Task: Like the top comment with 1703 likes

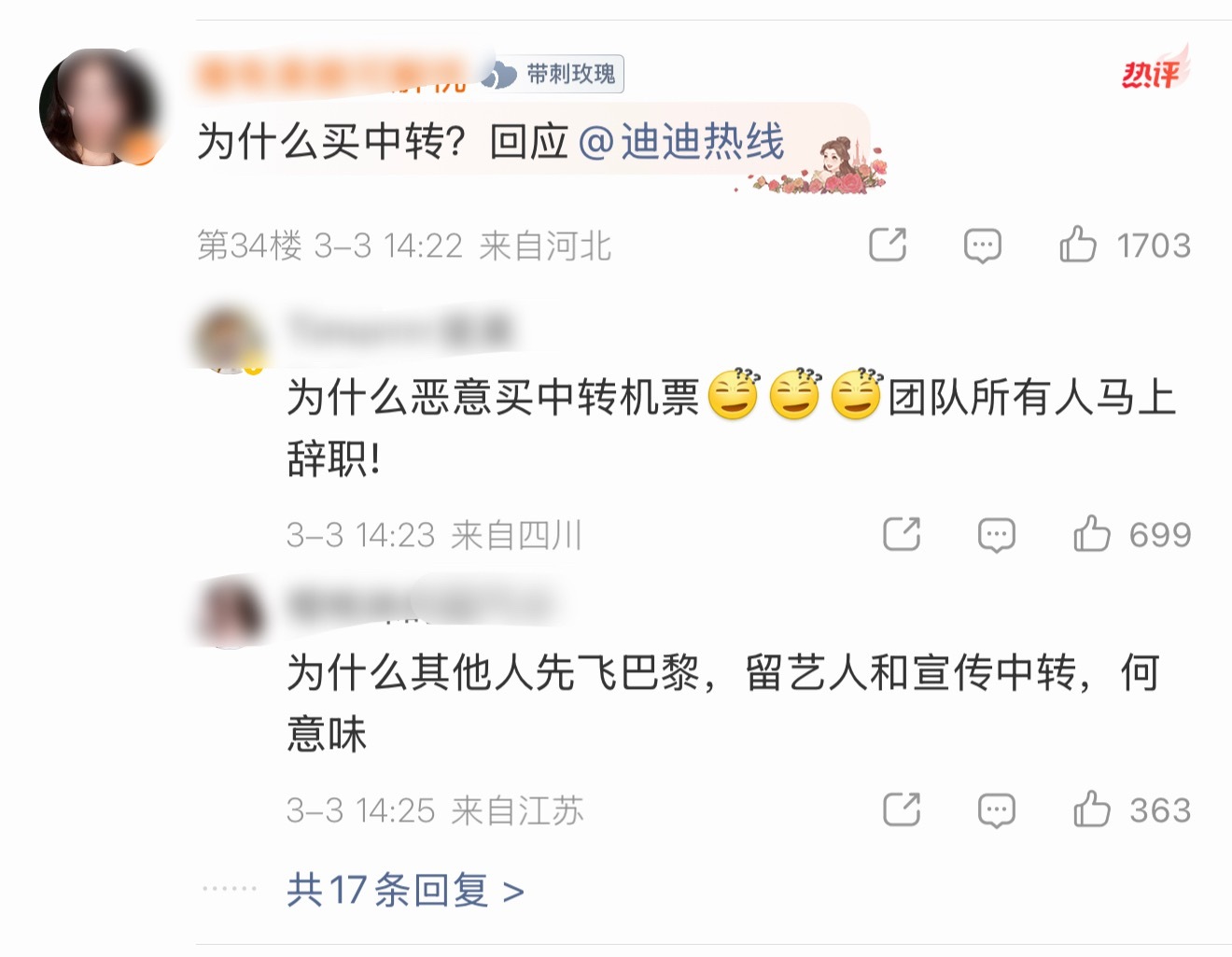Action: click(1124, 246)
